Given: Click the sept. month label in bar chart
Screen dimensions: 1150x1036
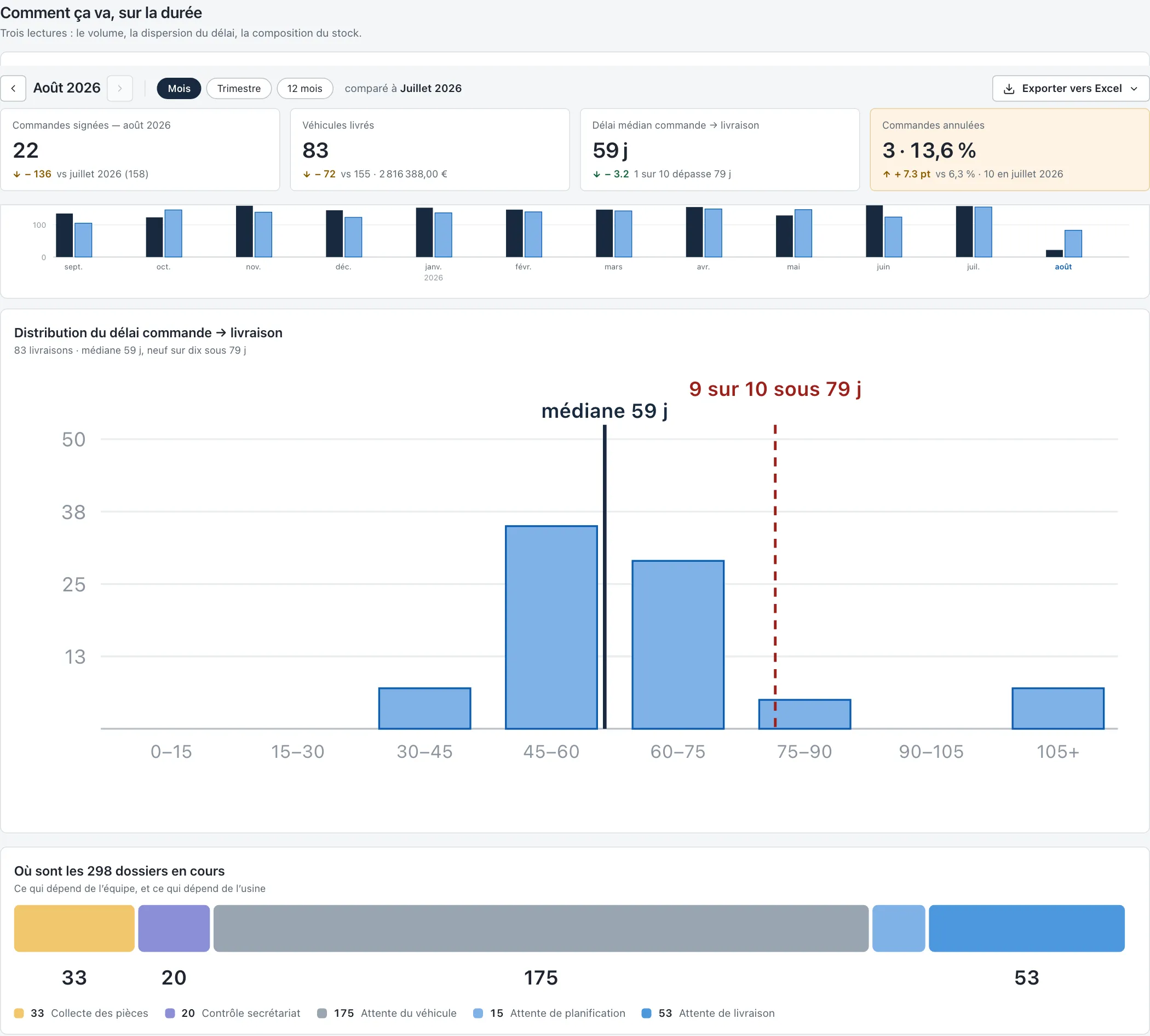Looking at the screenshot, I should pyautogui.click(x=73, y=267).
